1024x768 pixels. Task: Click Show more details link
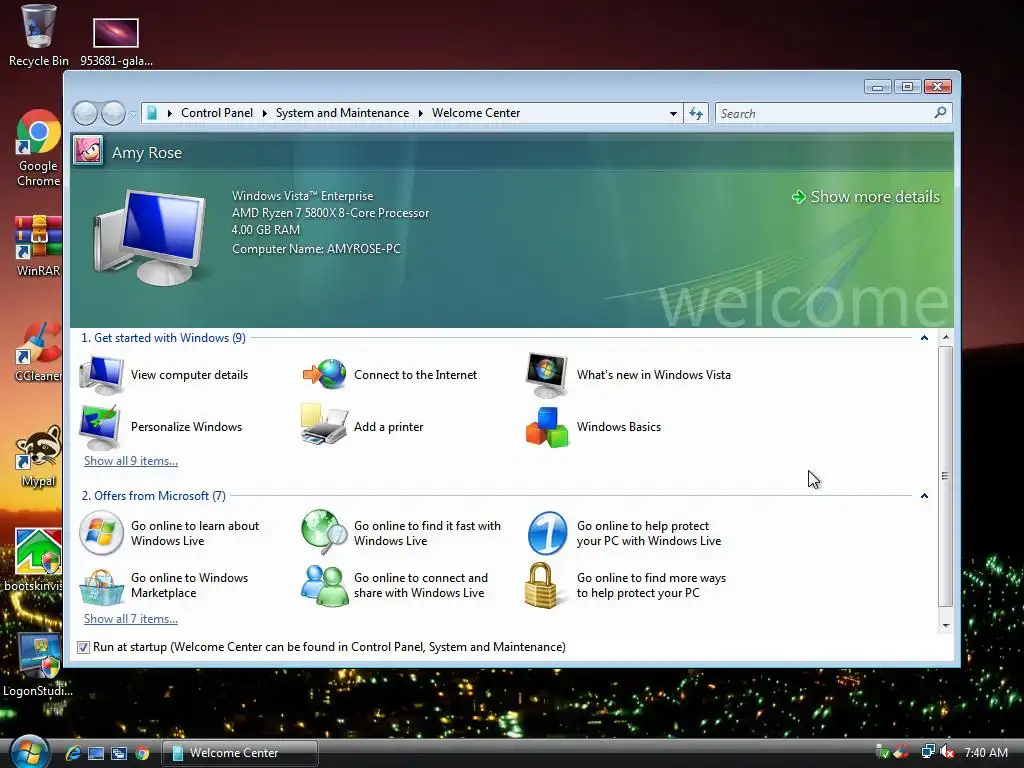[866, 197]
